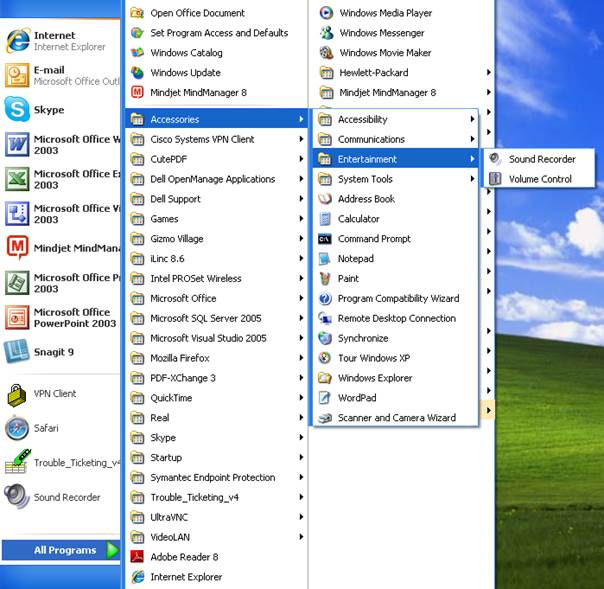Click the All Programs button
This screenshot has width=604, height=589.
point(60,550)
